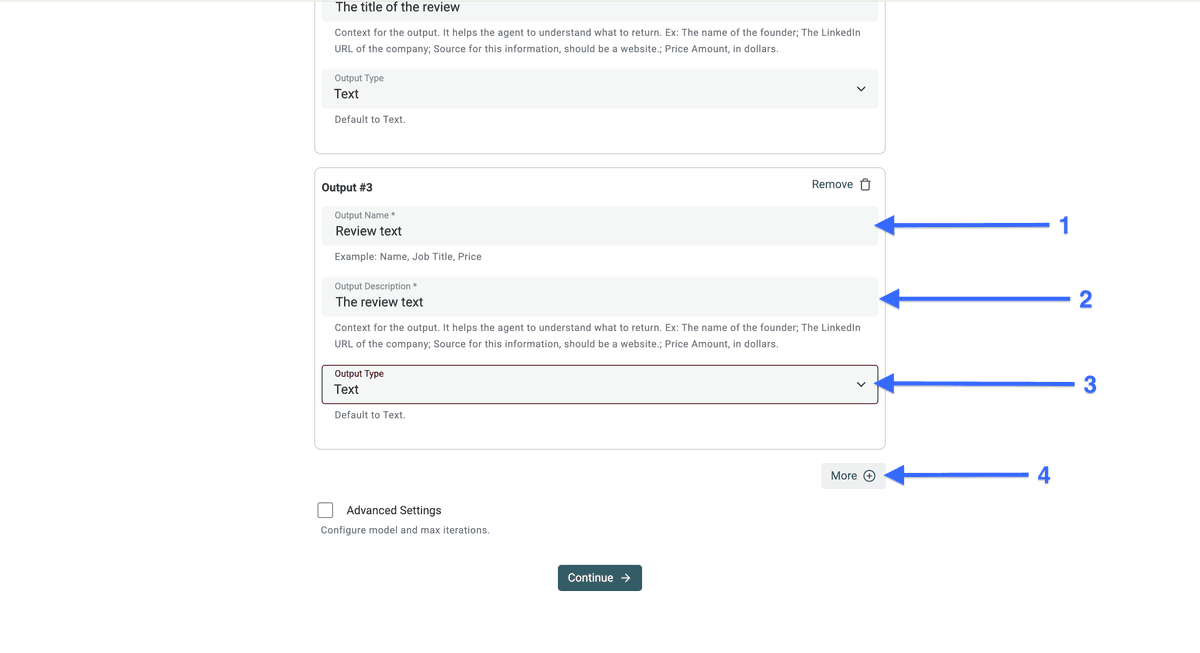1200x653 pixels.
Task: Click the More button label
Action: (x=844, y=476)
